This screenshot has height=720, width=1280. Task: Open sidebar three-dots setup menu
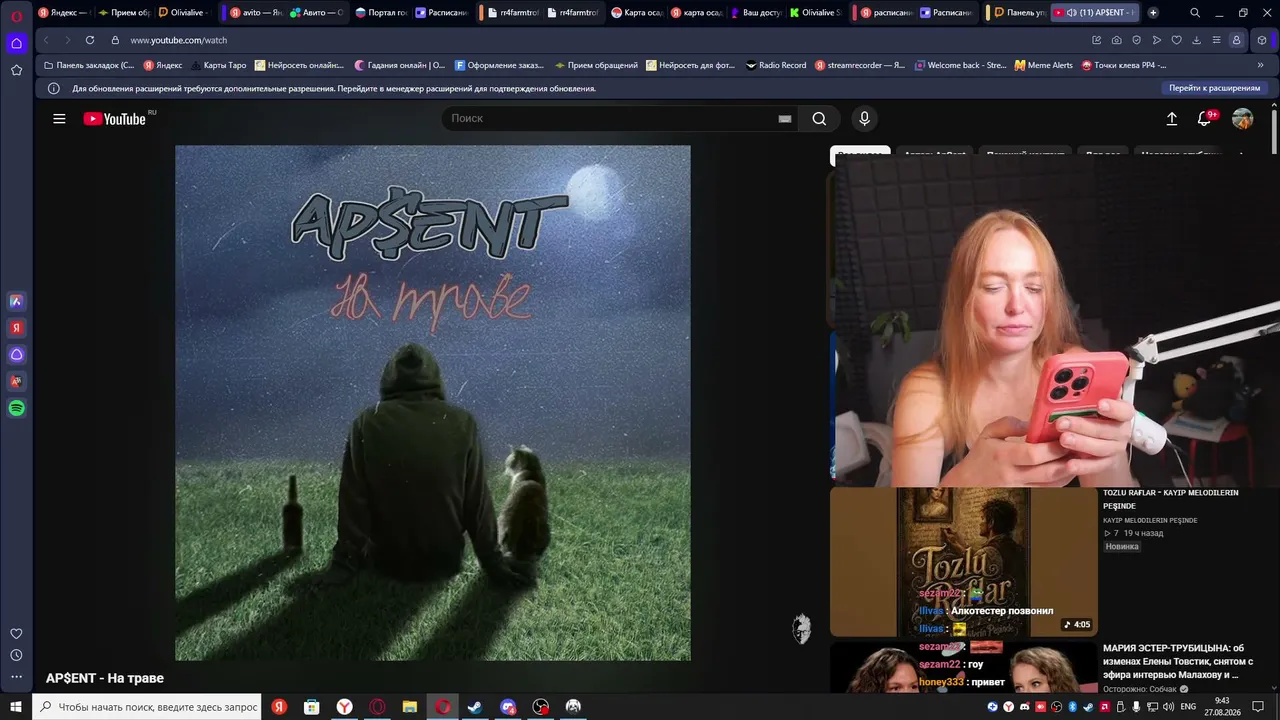pos(16,677)
